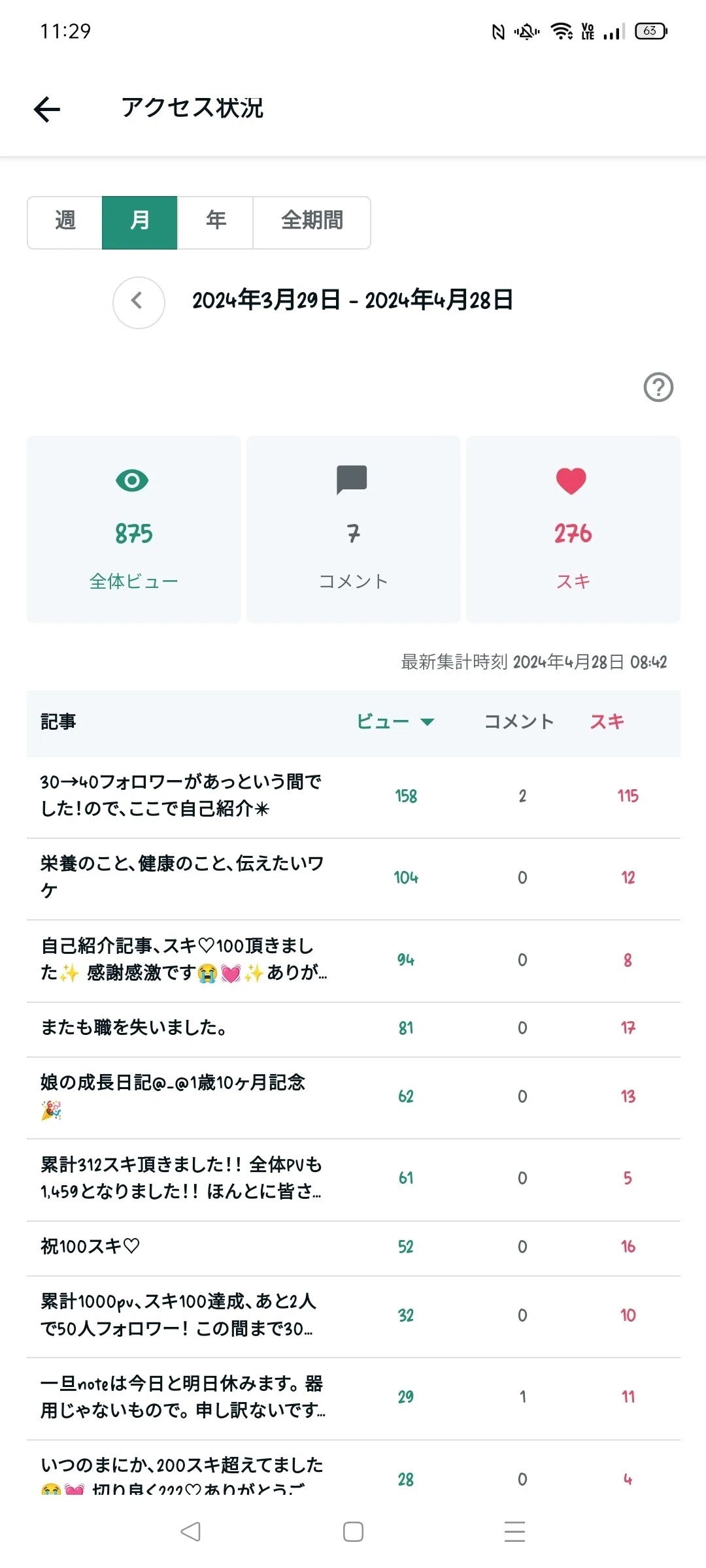Sort by コメント column header

tap(519, 721)
